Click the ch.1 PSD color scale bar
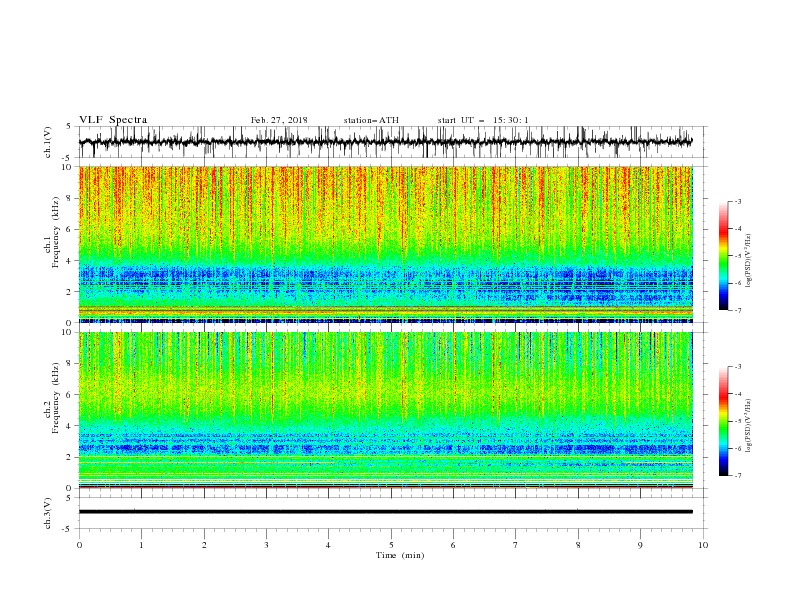 pos(723,256)
